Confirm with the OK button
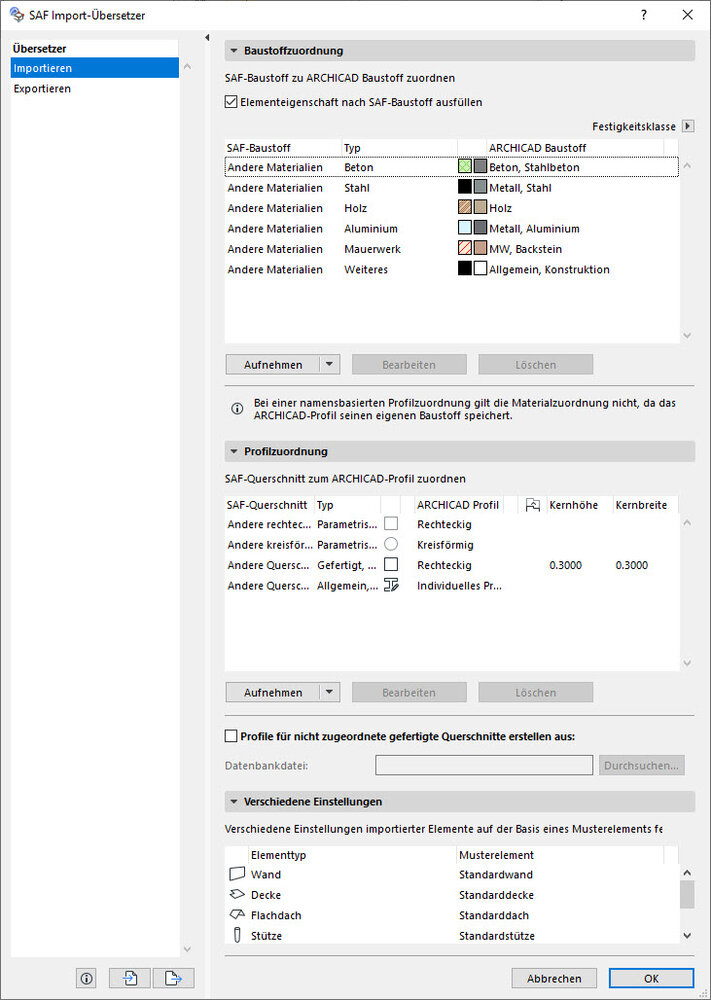This screenshot has width=711, height=1000. [x=651, y=978]
